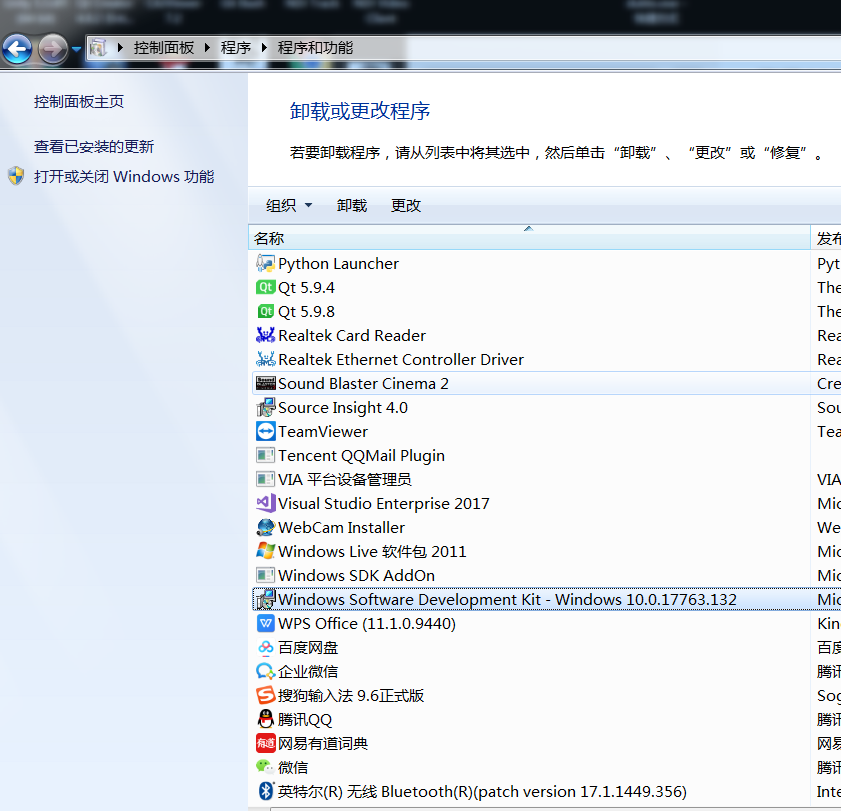841x811 pixels.
Task: Expand the arrow after 程序 breadcrumb
Action: 264,48
